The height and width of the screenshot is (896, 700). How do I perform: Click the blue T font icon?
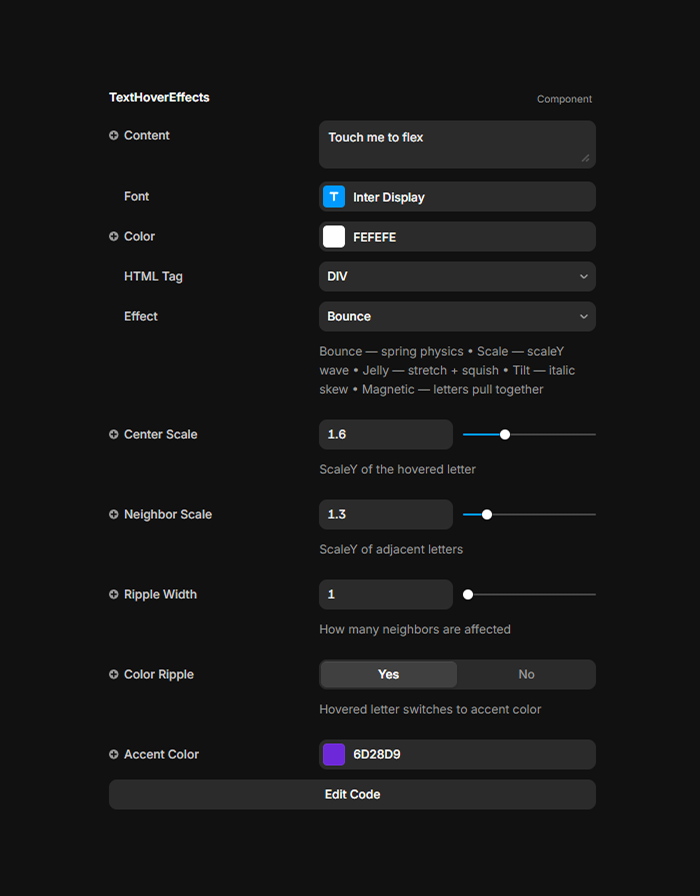pyautogui.click(x=334, y=197)
